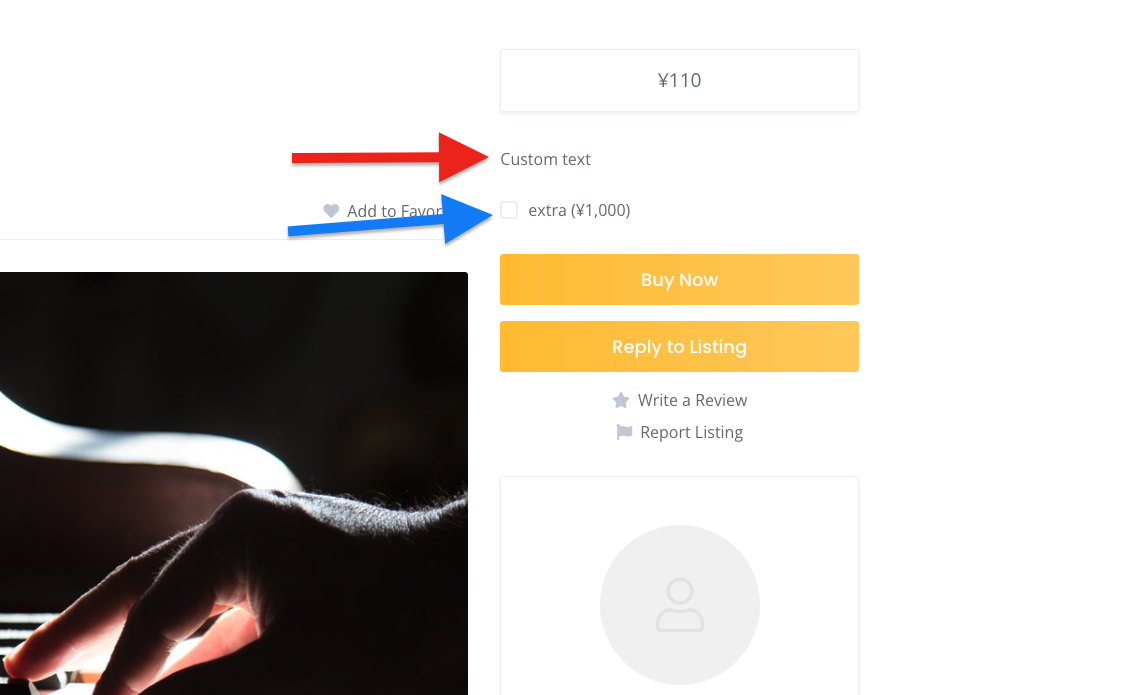Open the listing photo of the hand

[x=233, y=483]
